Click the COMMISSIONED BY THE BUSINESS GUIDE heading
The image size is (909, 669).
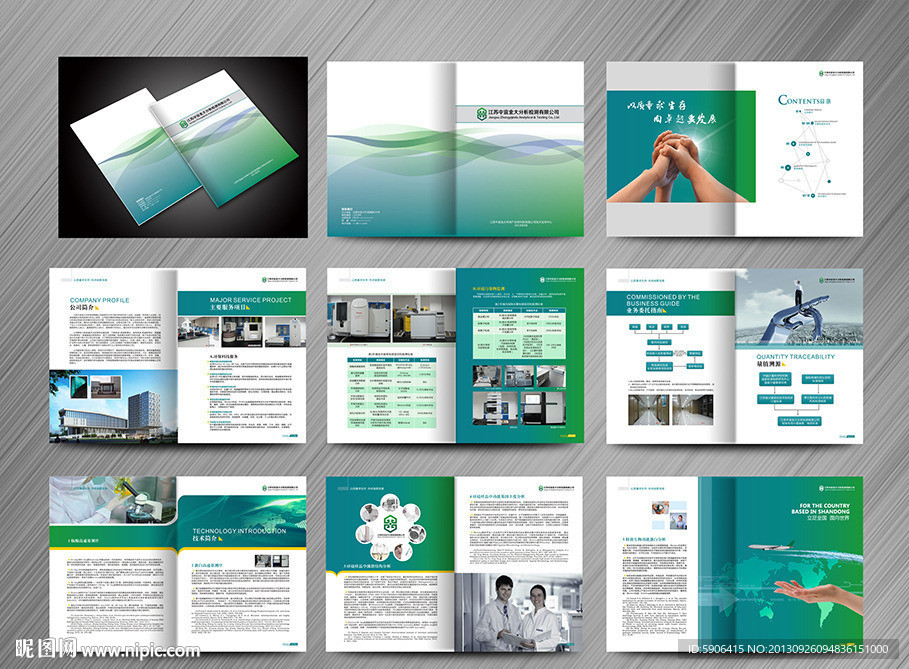pos(663,300)
